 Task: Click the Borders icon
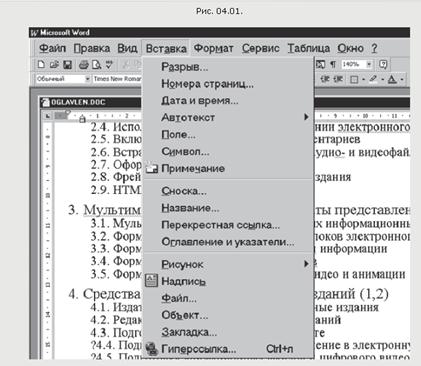(x=354, y=79)
